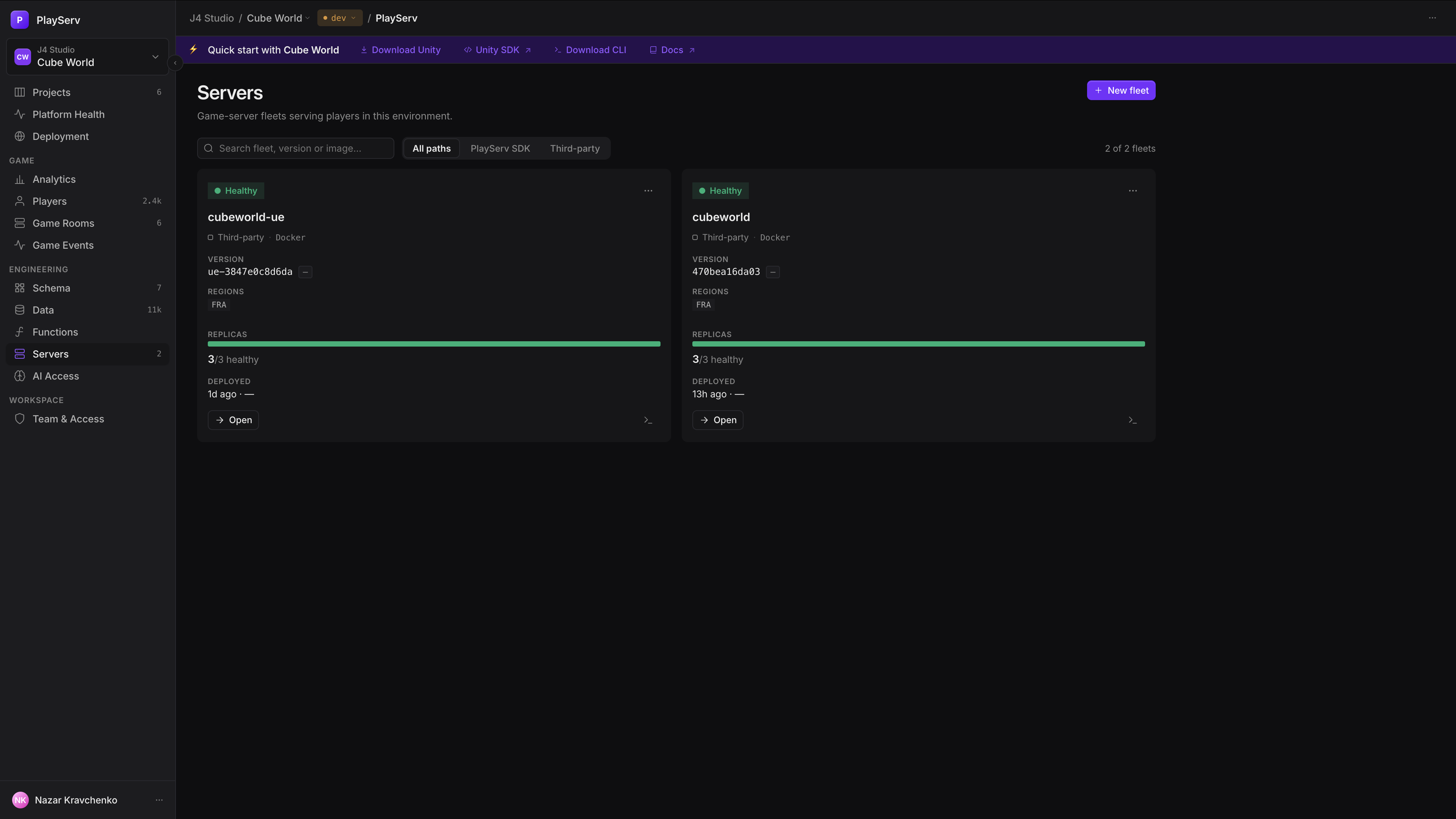The image size is (1456, 819).
Task: Open Players list in sidebar
Action: (x=88, y=201)
